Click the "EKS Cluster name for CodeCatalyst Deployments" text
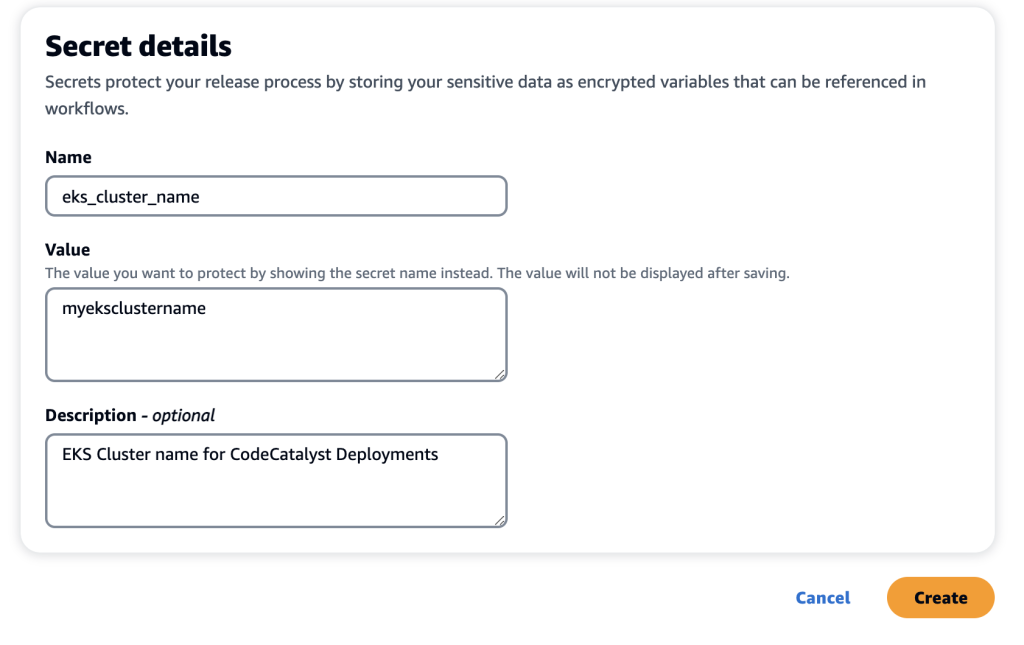1024x645 pixels. 250,454
